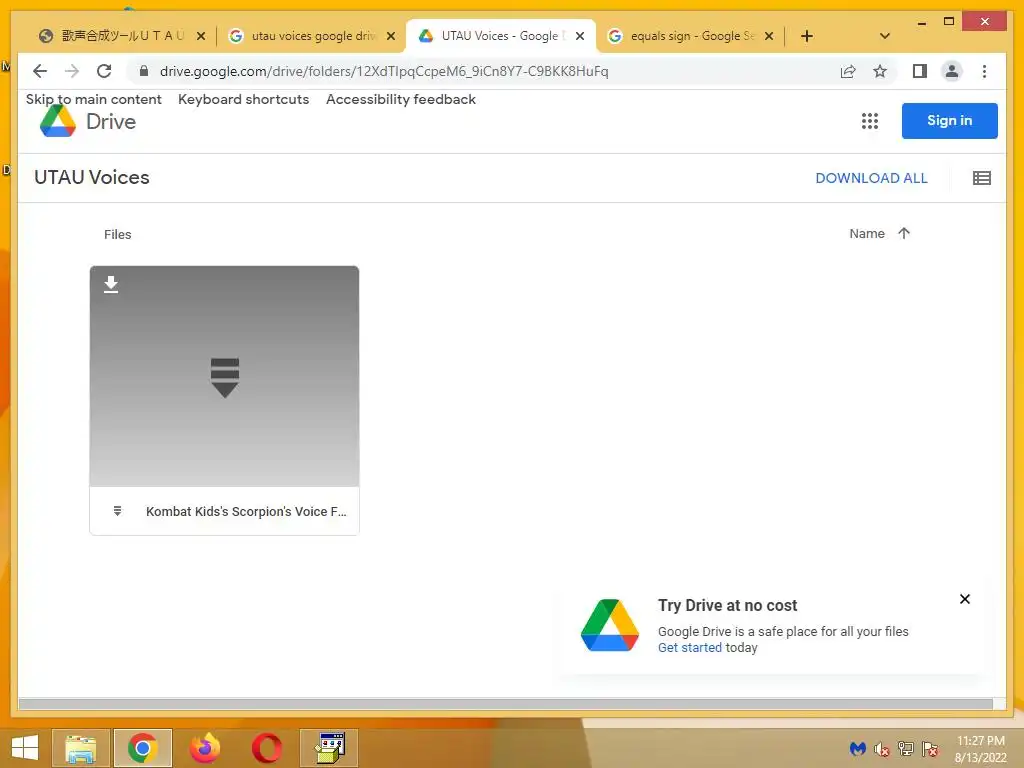The width and height of the screenshot is (1024, 768).
Task: Launch Firefox from the taskbar
Action: tap(204, 748)
